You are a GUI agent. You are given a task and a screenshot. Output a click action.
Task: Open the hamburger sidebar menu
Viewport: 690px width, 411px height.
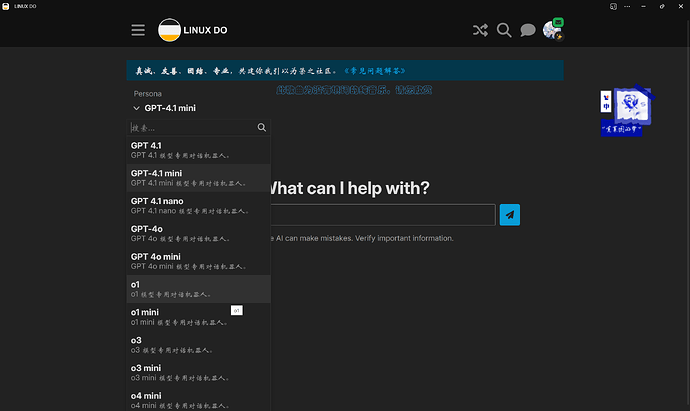[x=138, y=30]
